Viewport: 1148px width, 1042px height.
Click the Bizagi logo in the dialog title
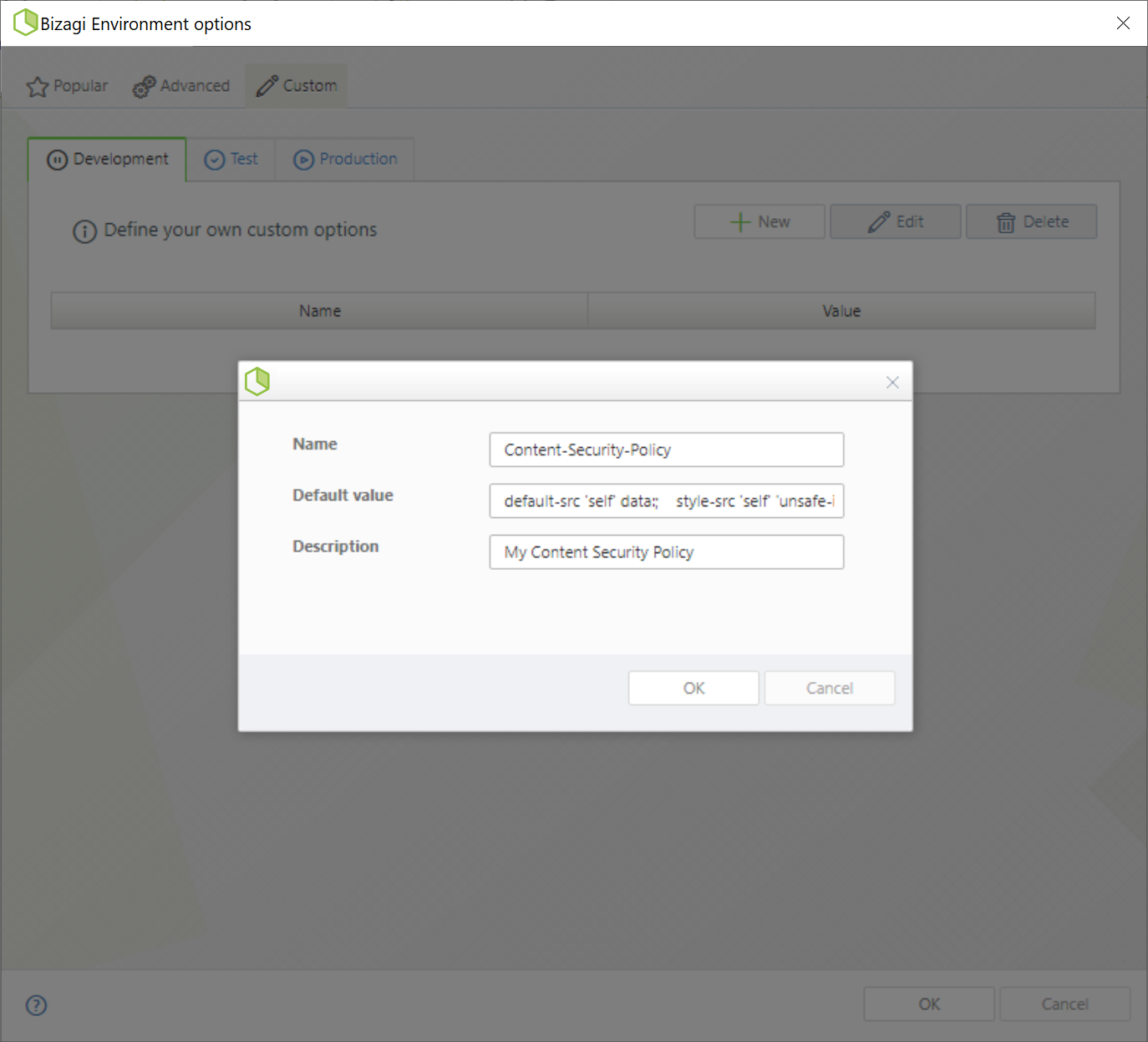click(x=257, y=381)
